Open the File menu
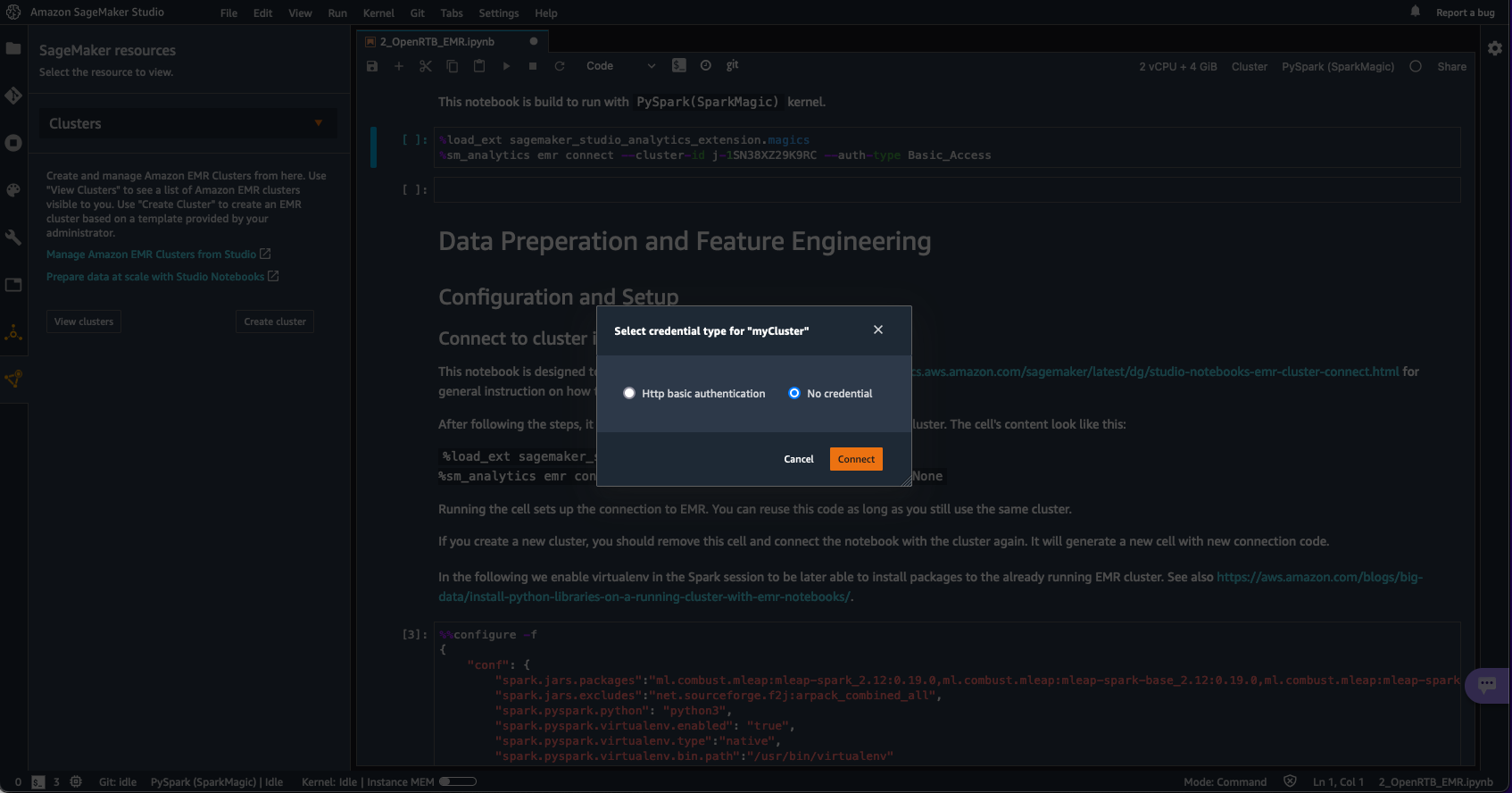The image size is (1512, 793). 229,13
